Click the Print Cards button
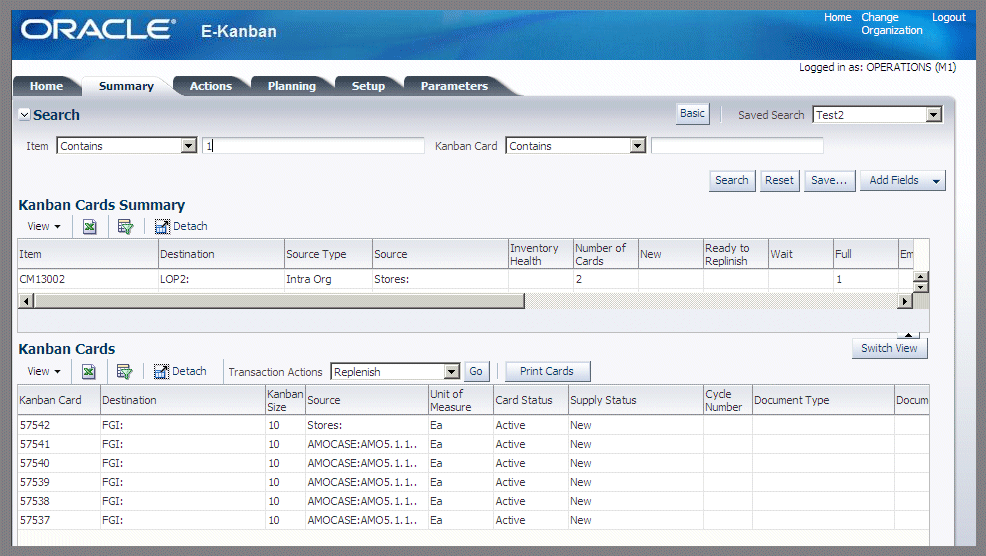Image resolution: width=986 pixels, height=556 pixels. 547,372
